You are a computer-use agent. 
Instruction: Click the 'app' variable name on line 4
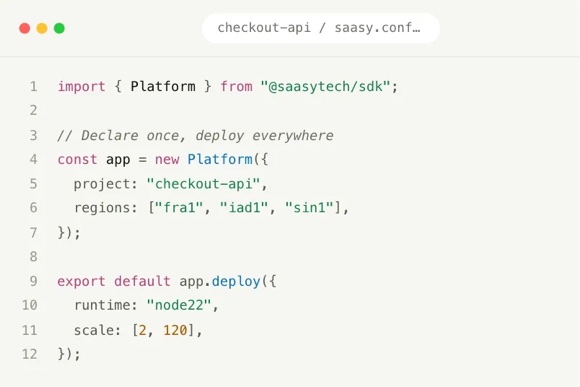118,160
